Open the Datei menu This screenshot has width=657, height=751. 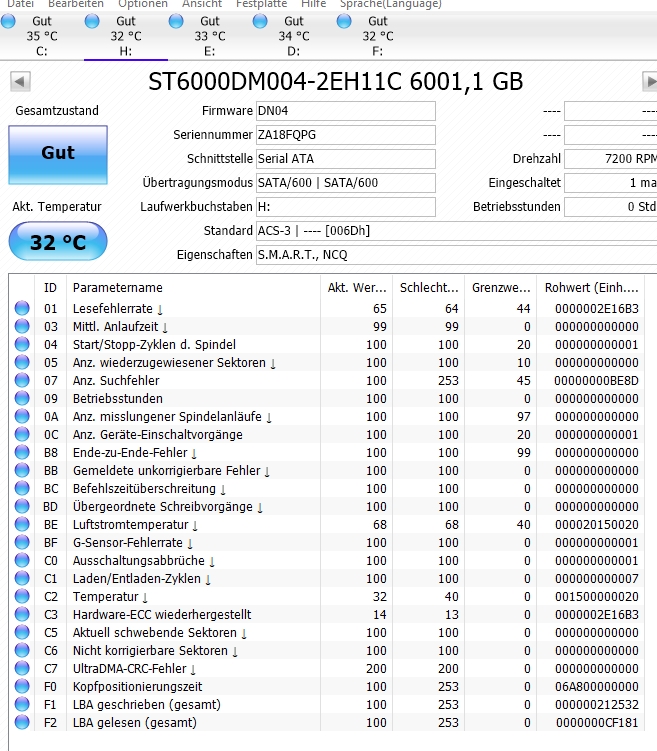coord(20,4)
